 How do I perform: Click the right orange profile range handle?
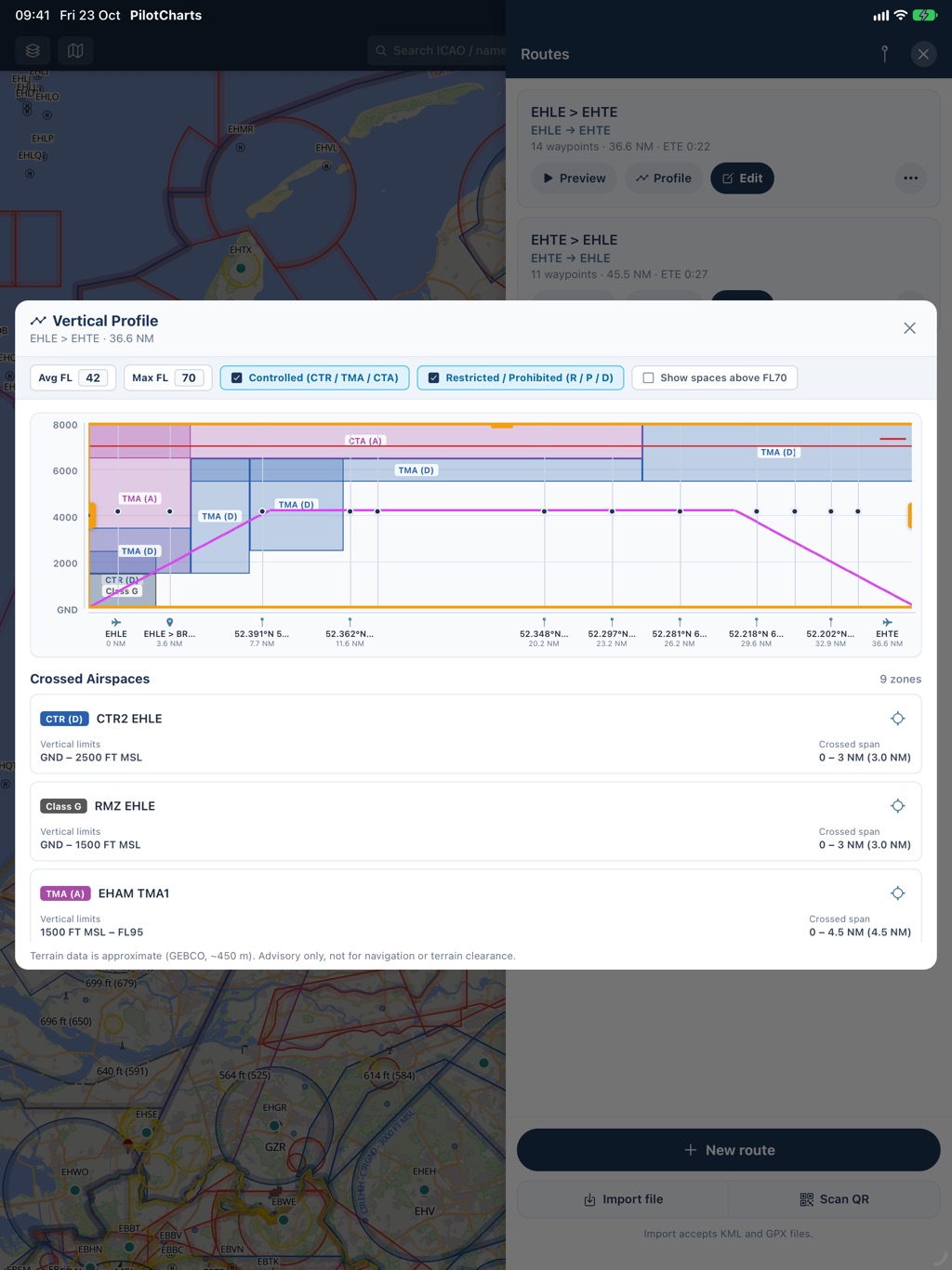pyautogui.click(x=909, y=515)
